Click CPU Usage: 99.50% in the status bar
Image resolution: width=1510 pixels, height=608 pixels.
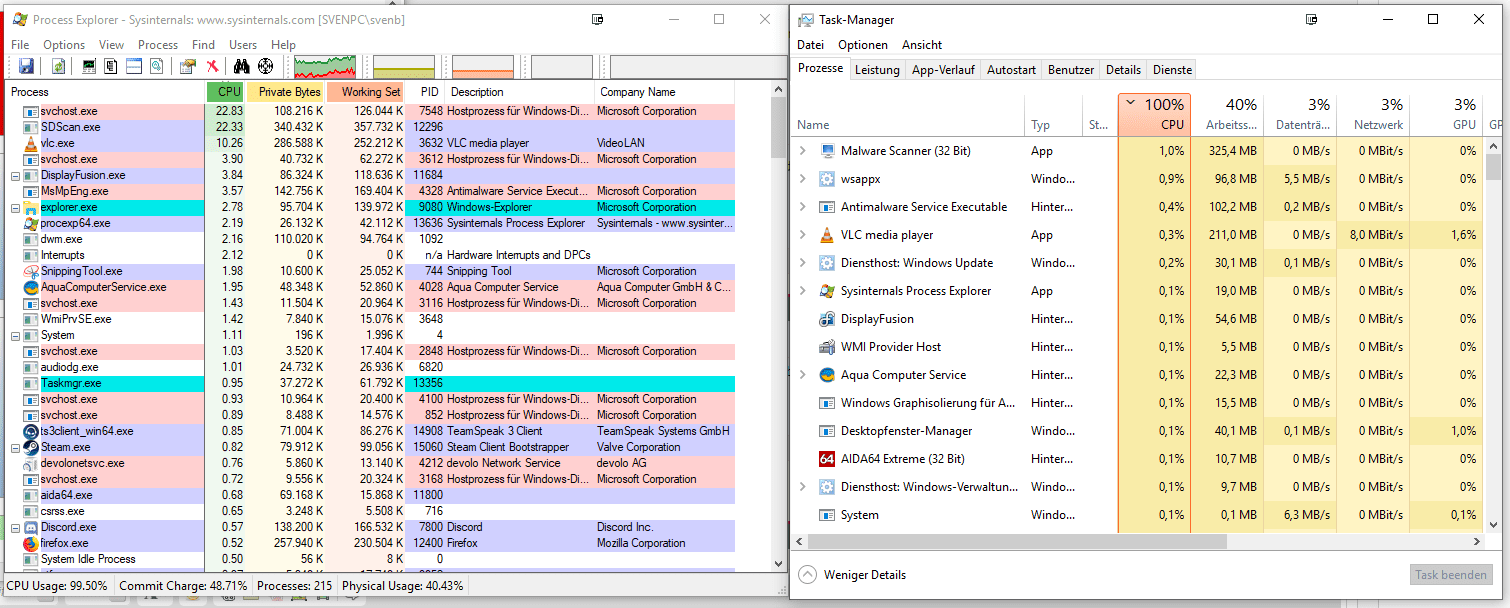[57, 586]
